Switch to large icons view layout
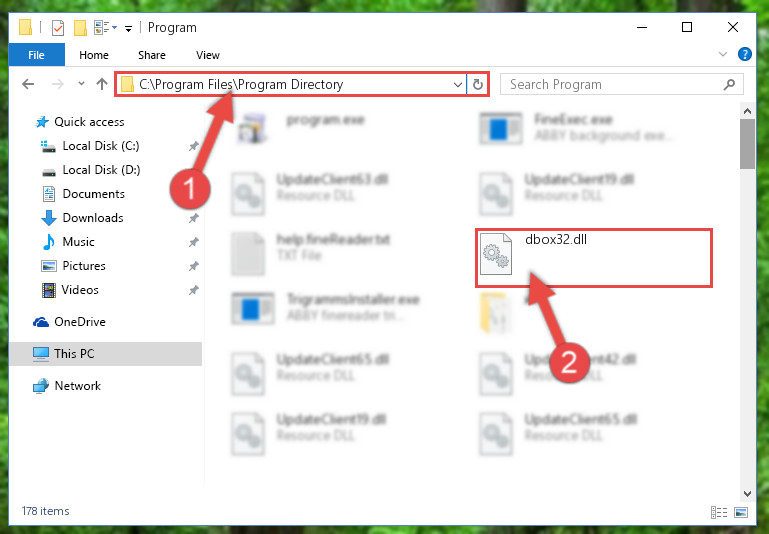The image size is (769, 534). (741, 512)
